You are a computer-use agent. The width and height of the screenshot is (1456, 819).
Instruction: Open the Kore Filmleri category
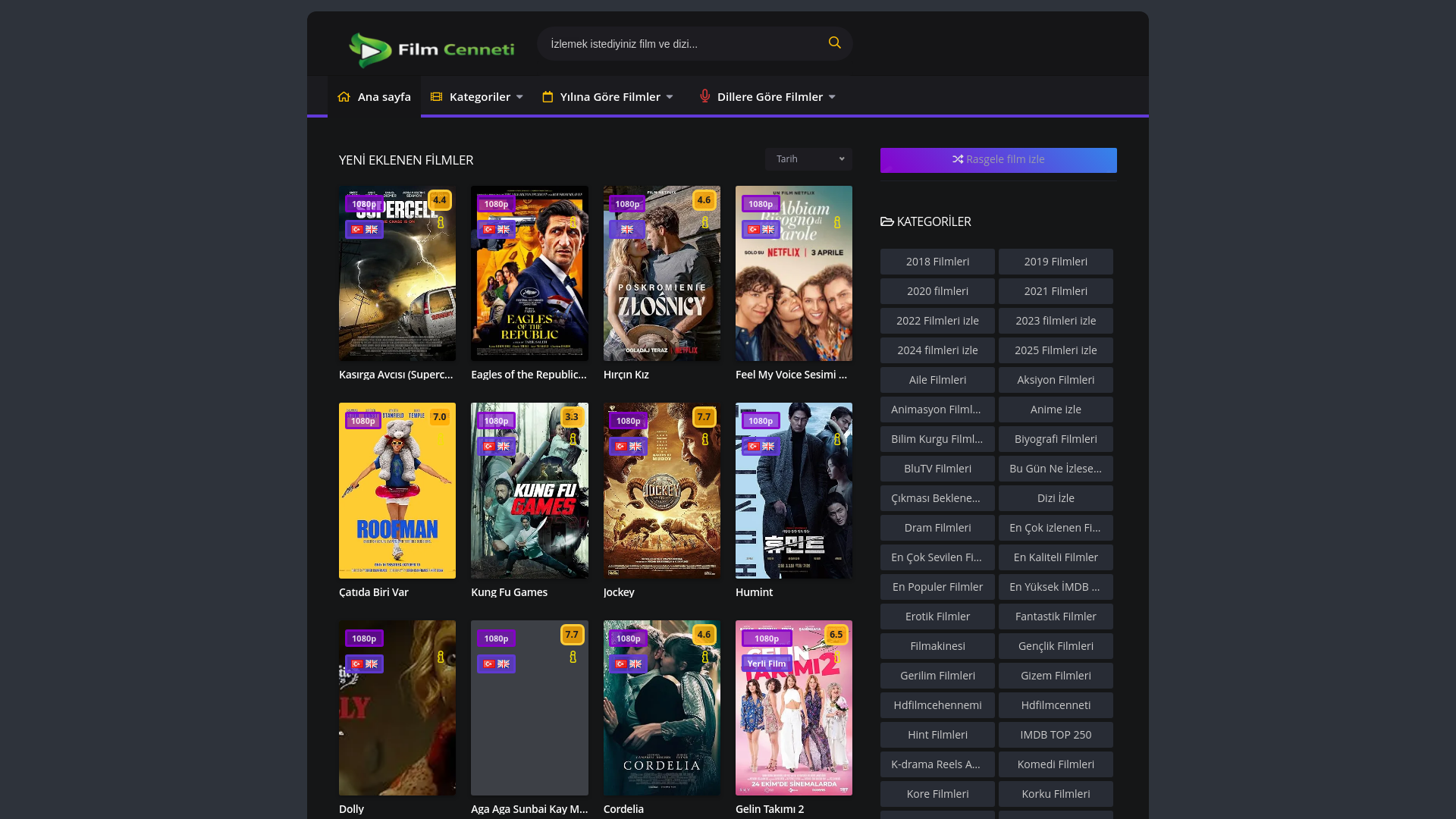click(937, 794)
